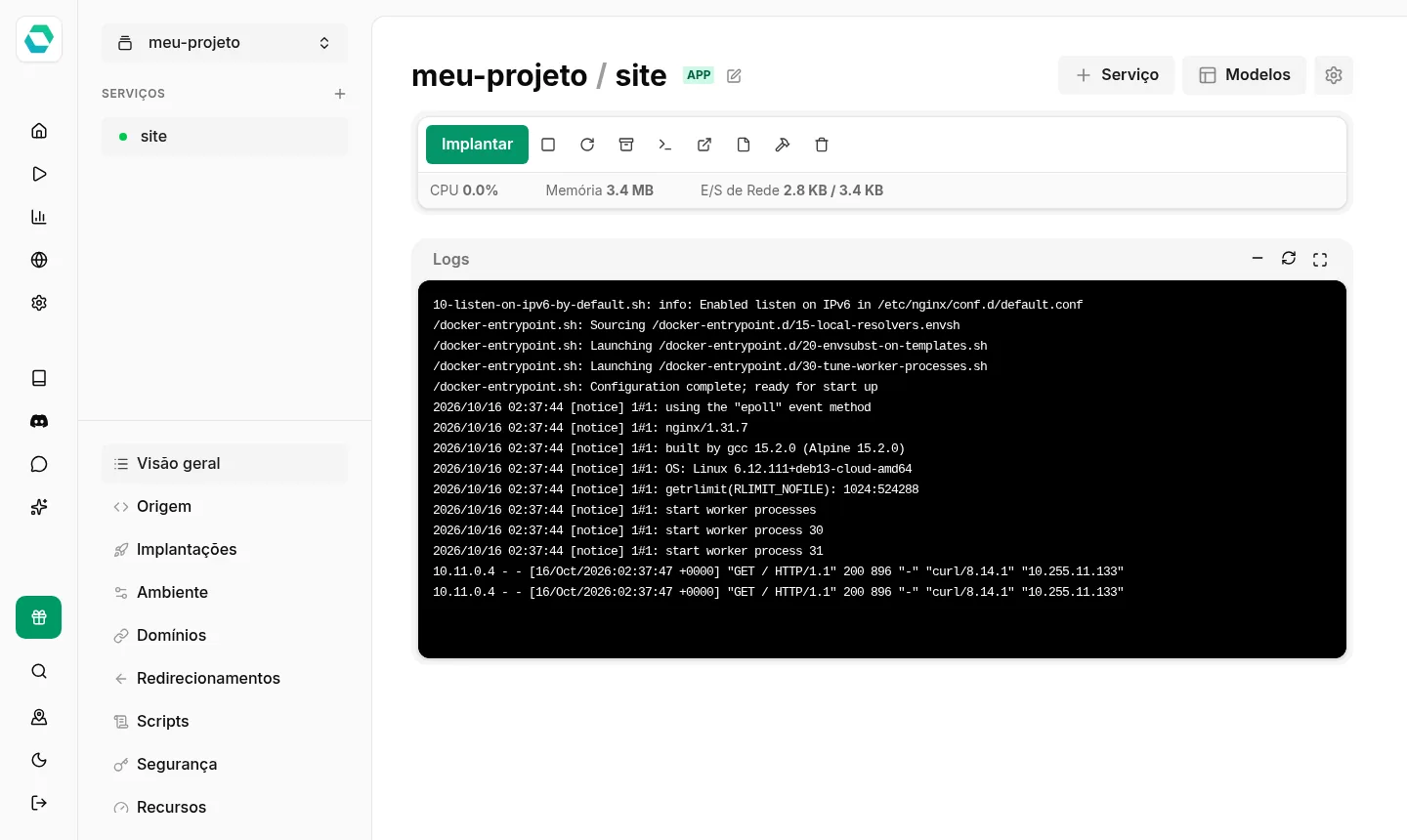Image resolution: width=1407 pixels, height=840 pixels.
Task: Click the Discord icon in the sidebar
Action: click(39, 421)
